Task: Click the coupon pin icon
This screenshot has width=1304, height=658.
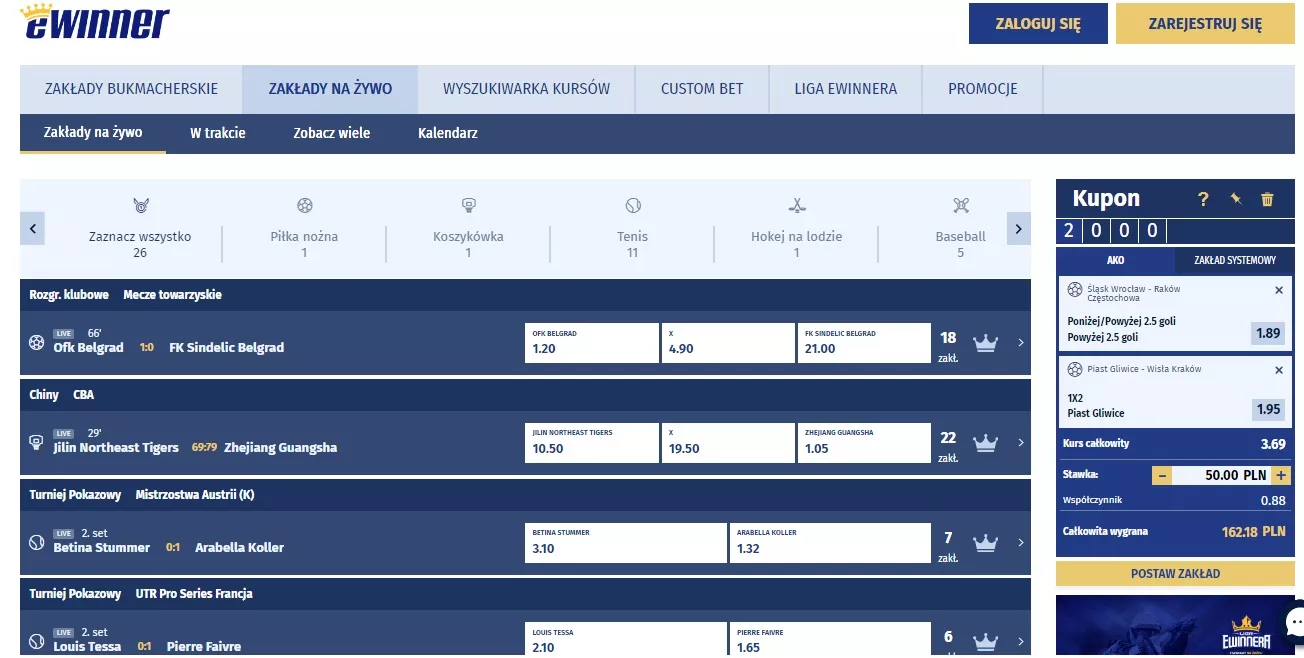Action: tap(1236, 199)
